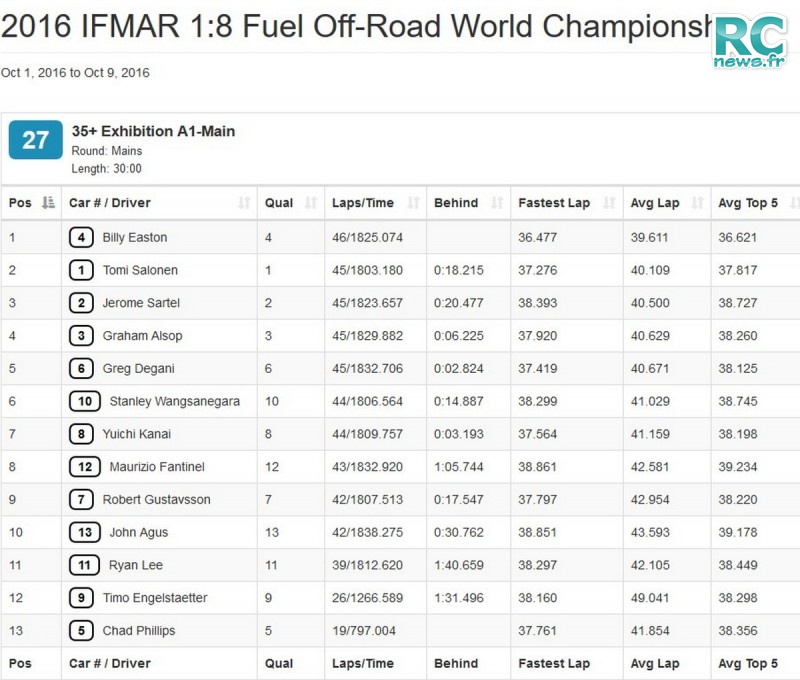
Task: Click the bottom Fastest Lap footer header
Action: pos(553,663)
